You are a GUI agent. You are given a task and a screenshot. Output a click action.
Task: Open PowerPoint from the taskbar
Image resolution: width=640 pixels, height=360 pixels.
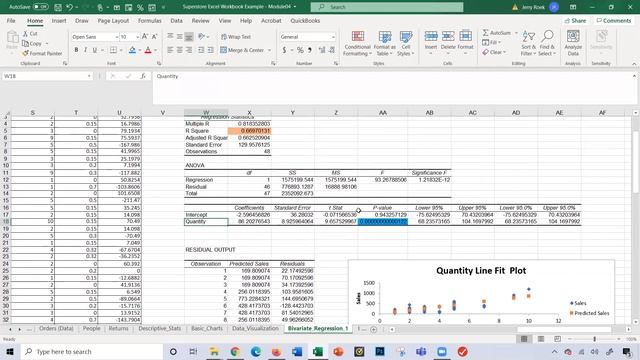coord(338,351)
